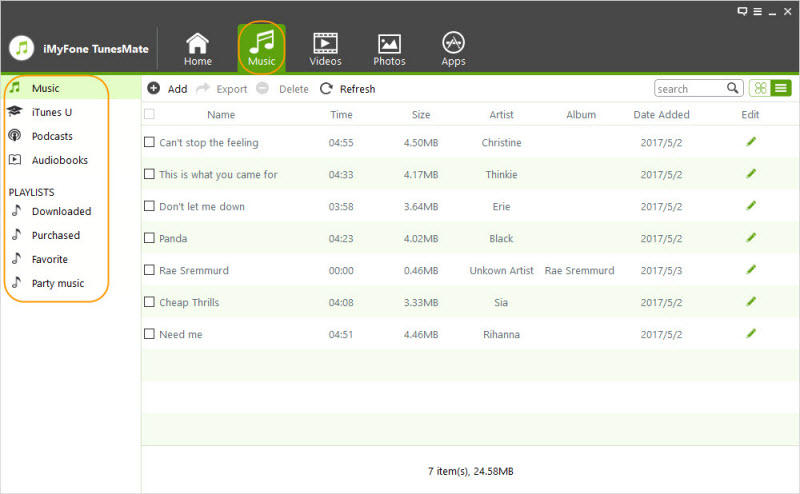The width and height of the screenshot is (800, 494).
Task: Edit the Can't stop the feeling track info
Action: (x=751, y=142)
